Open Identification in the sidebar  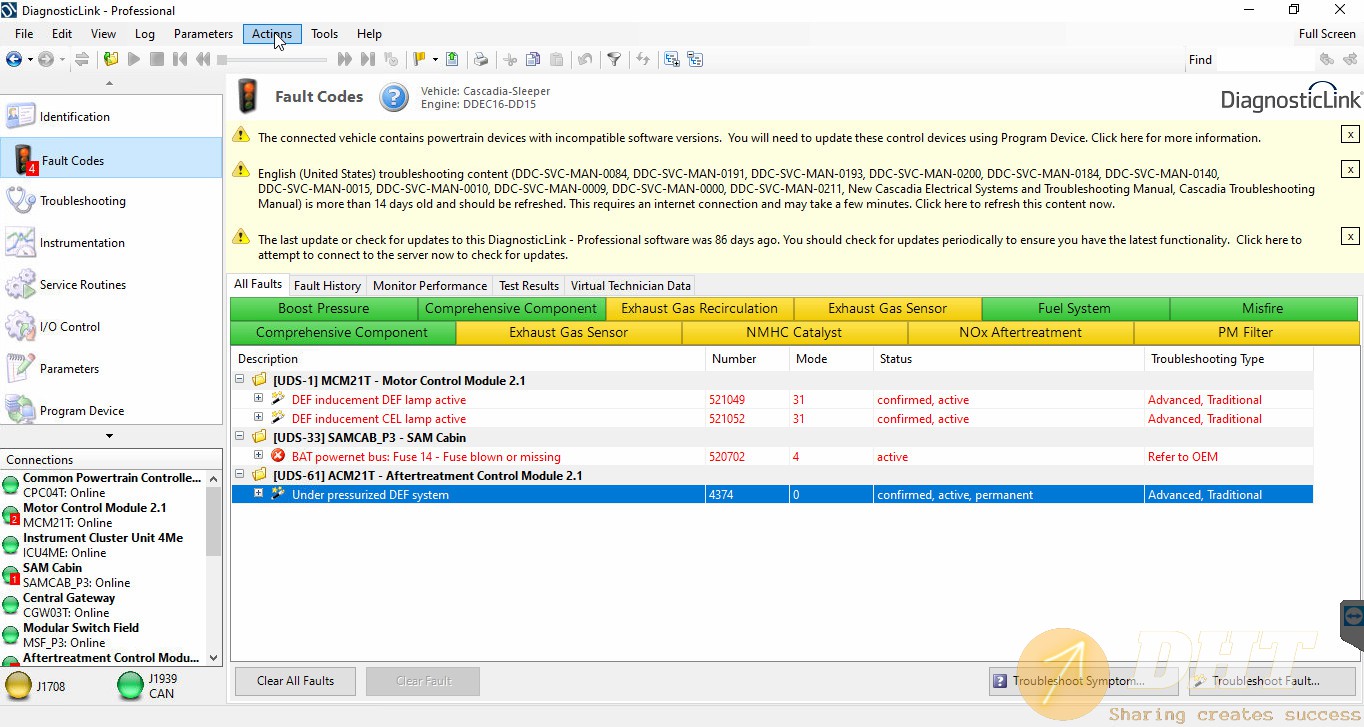pos(111,116)
